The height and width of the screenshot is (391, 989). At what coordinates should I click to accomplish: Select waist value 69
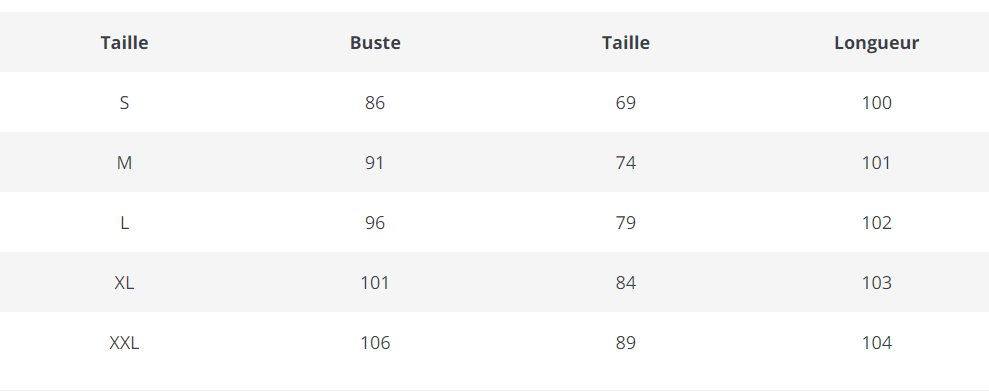[x=626, y=102]
